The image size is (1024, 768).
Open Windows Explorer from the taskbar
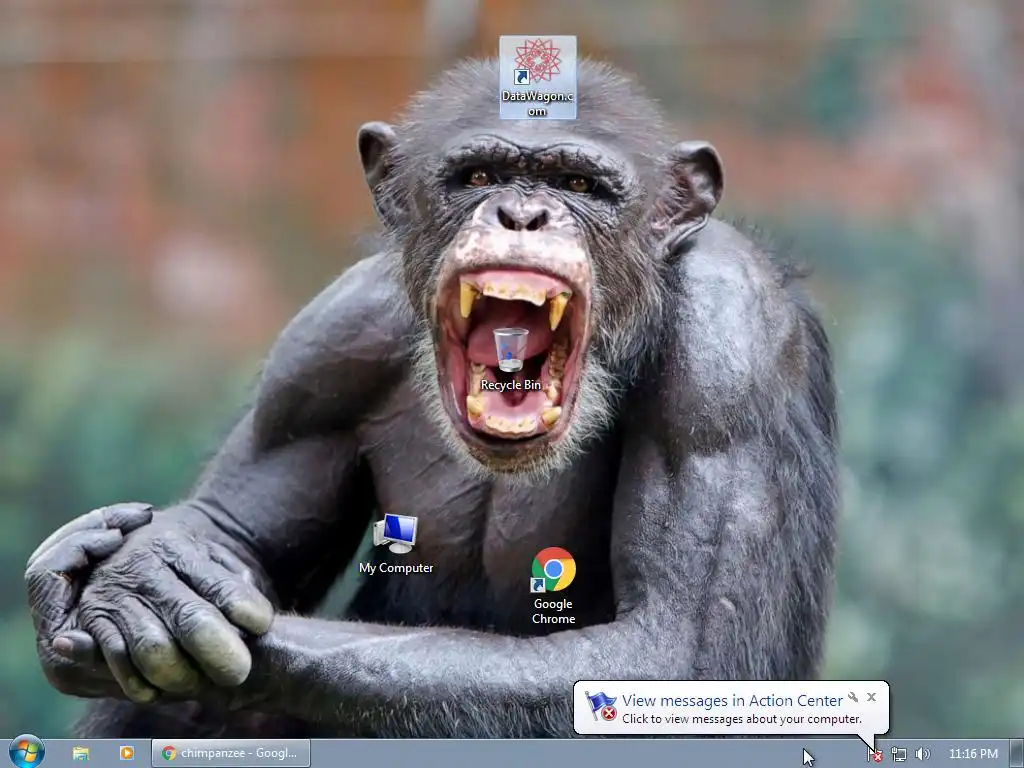[81, 754]
